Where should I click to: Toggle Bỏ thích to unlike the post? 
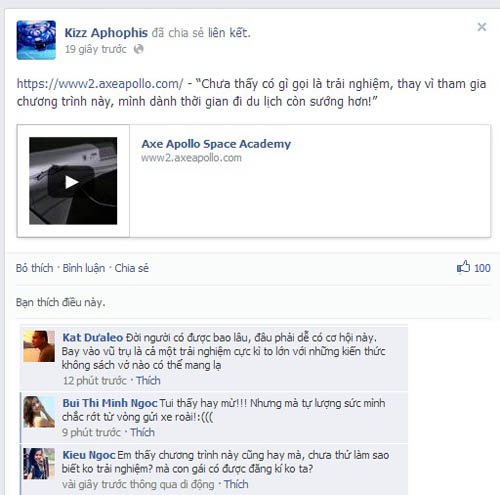click(34, 268)
